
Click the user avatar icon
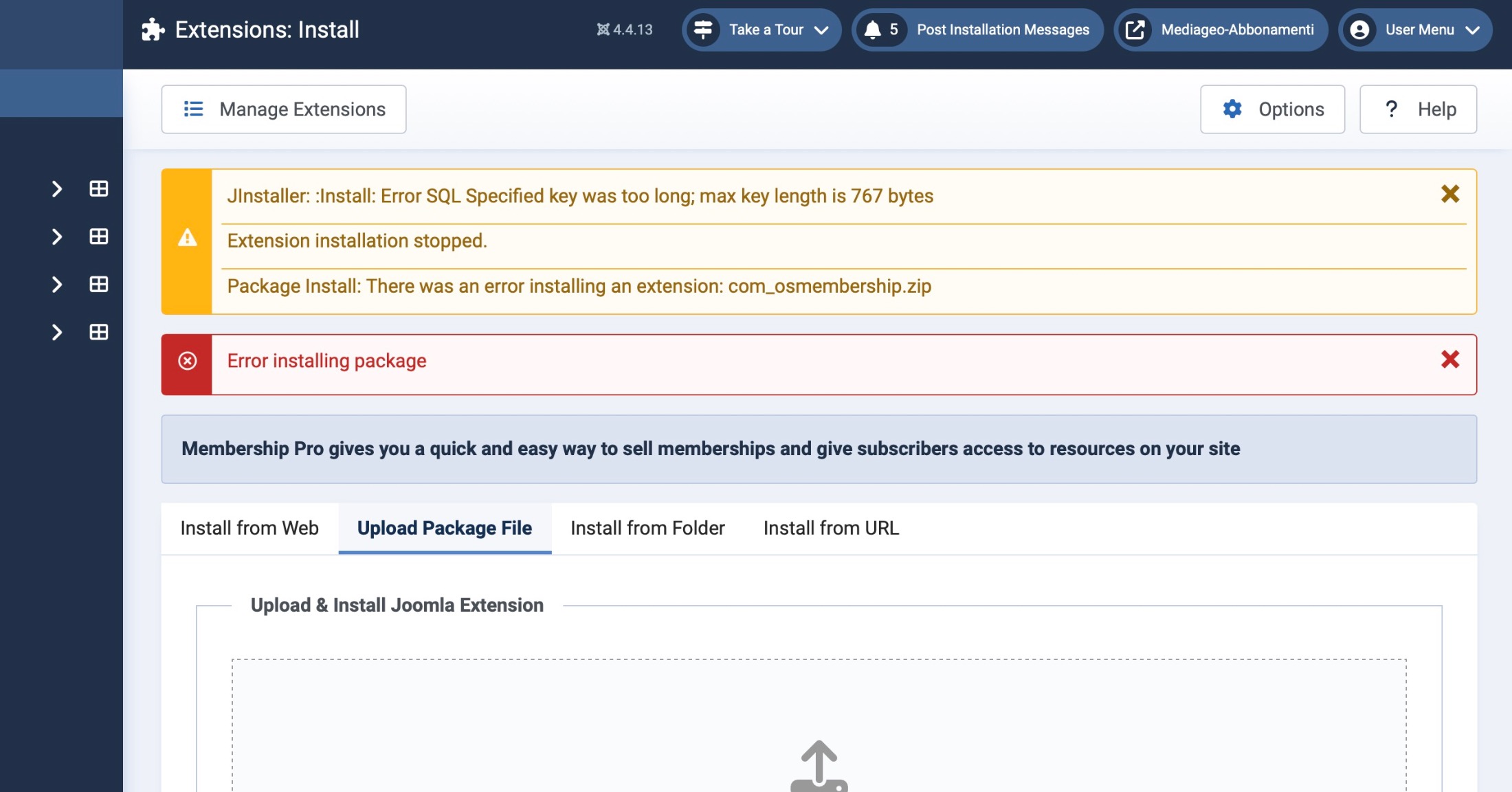(x=1359, y=30)
